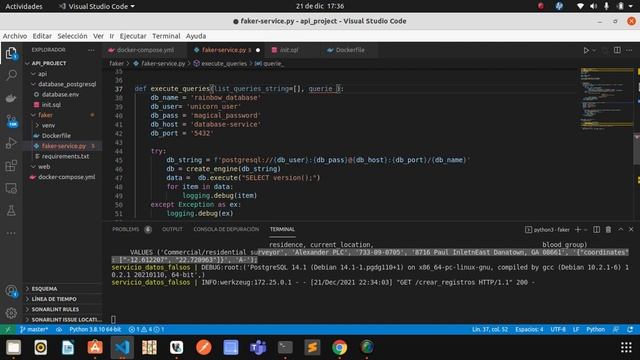Open the Explorer view in activity bar
This screenshot has height=360, width=640.
11,53
